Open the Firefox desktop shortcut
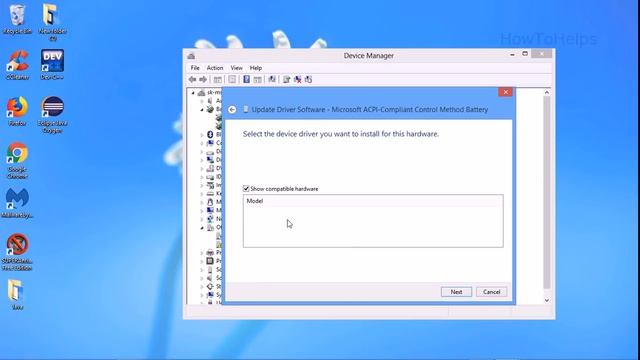This screenshot has width=640, height=360. click(17, 111)
